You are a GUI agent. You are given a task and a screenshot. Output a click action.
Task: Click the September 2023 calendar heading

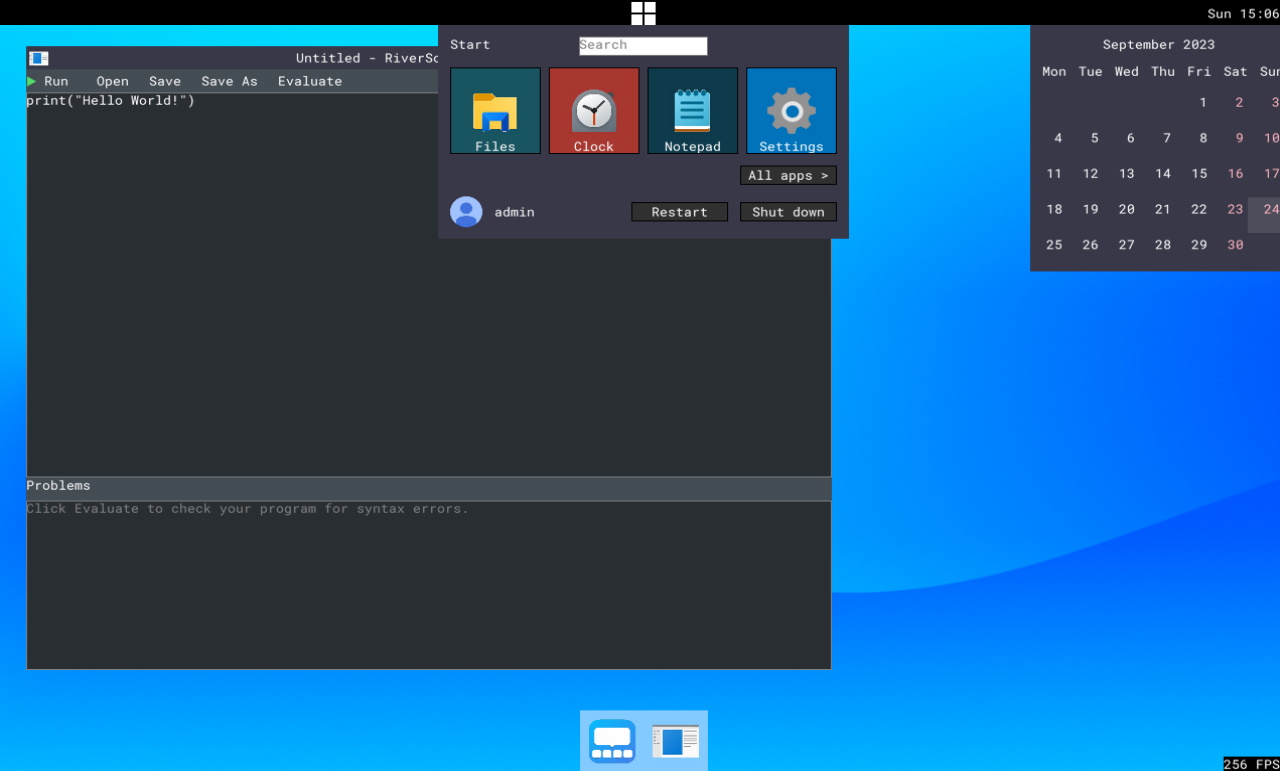pyautogui.click(x=1159, y=44)
